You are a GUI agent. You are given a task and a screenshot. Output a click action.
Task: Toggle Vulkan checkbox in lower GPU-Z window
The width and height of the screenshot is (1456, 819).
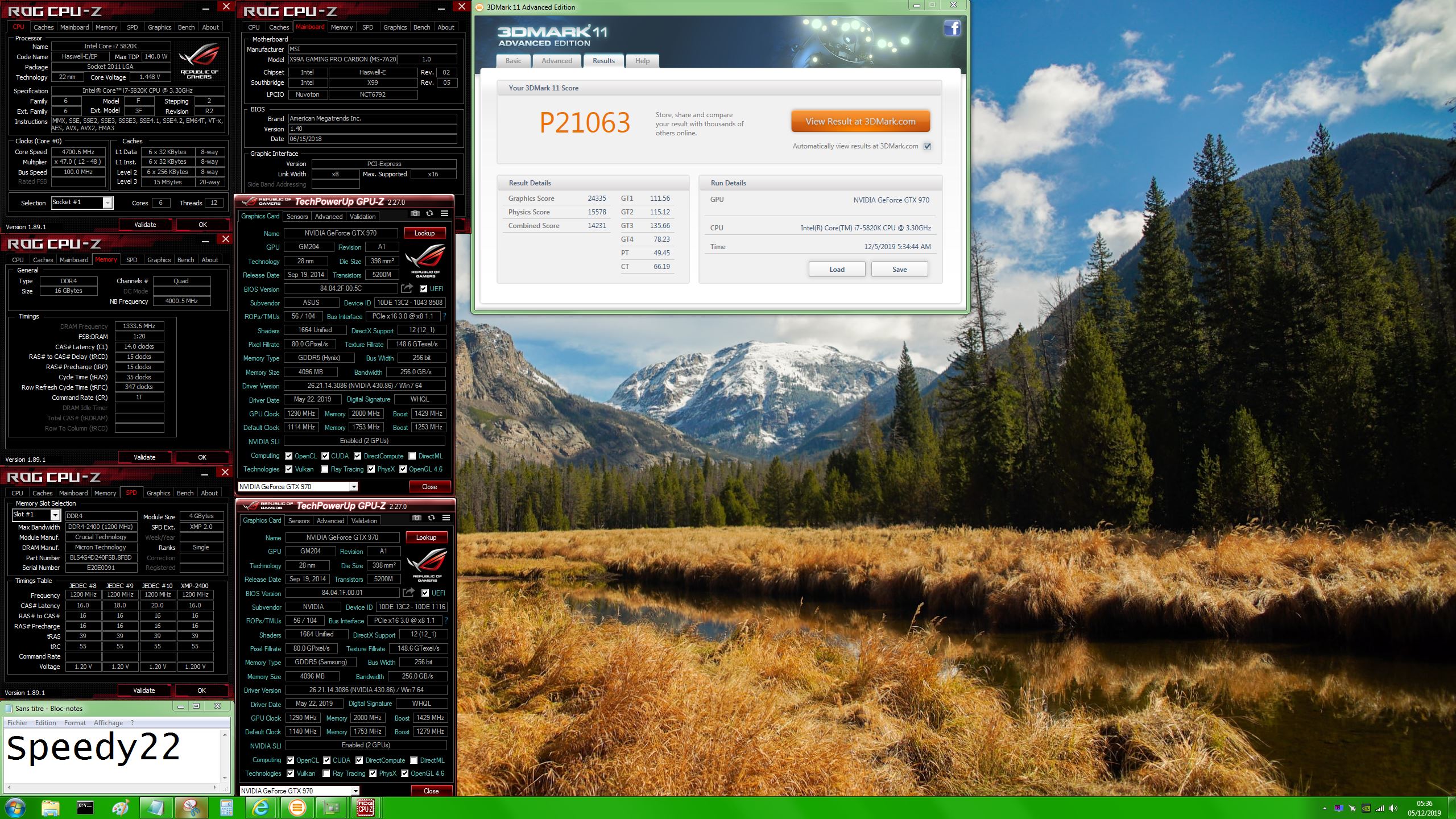coord(291,773)
